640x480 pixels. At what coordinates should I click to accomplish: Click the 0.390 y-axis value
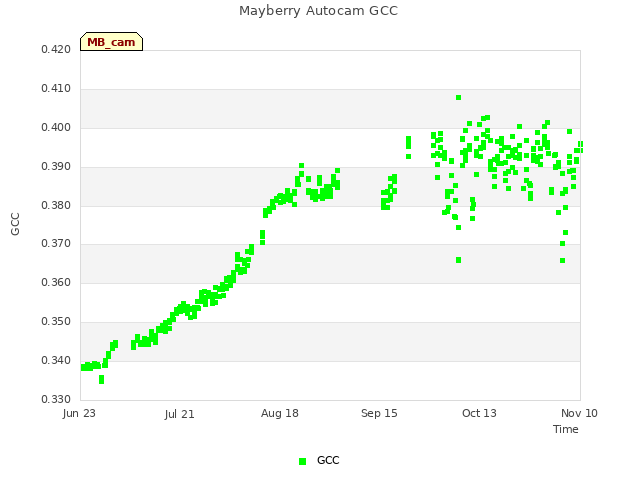click(56, 167)
